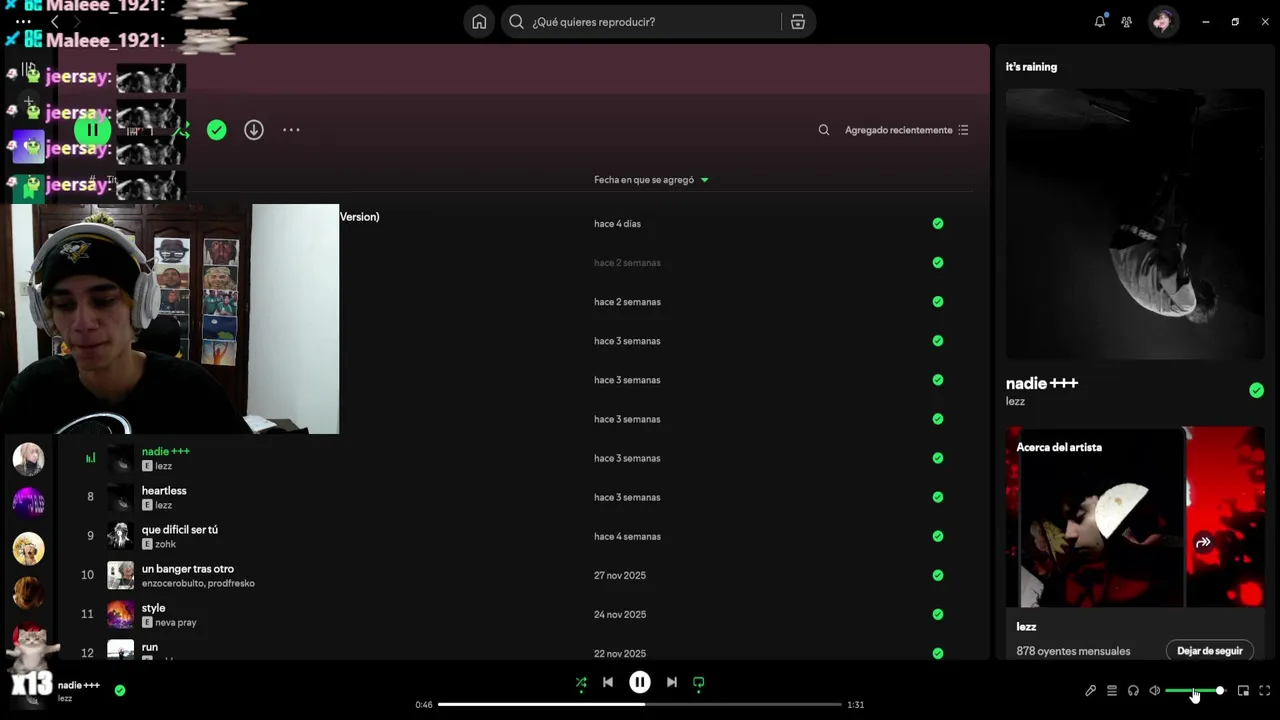Toggle saved check beside nadie +++ in right panel

[x=1256, y=390]
